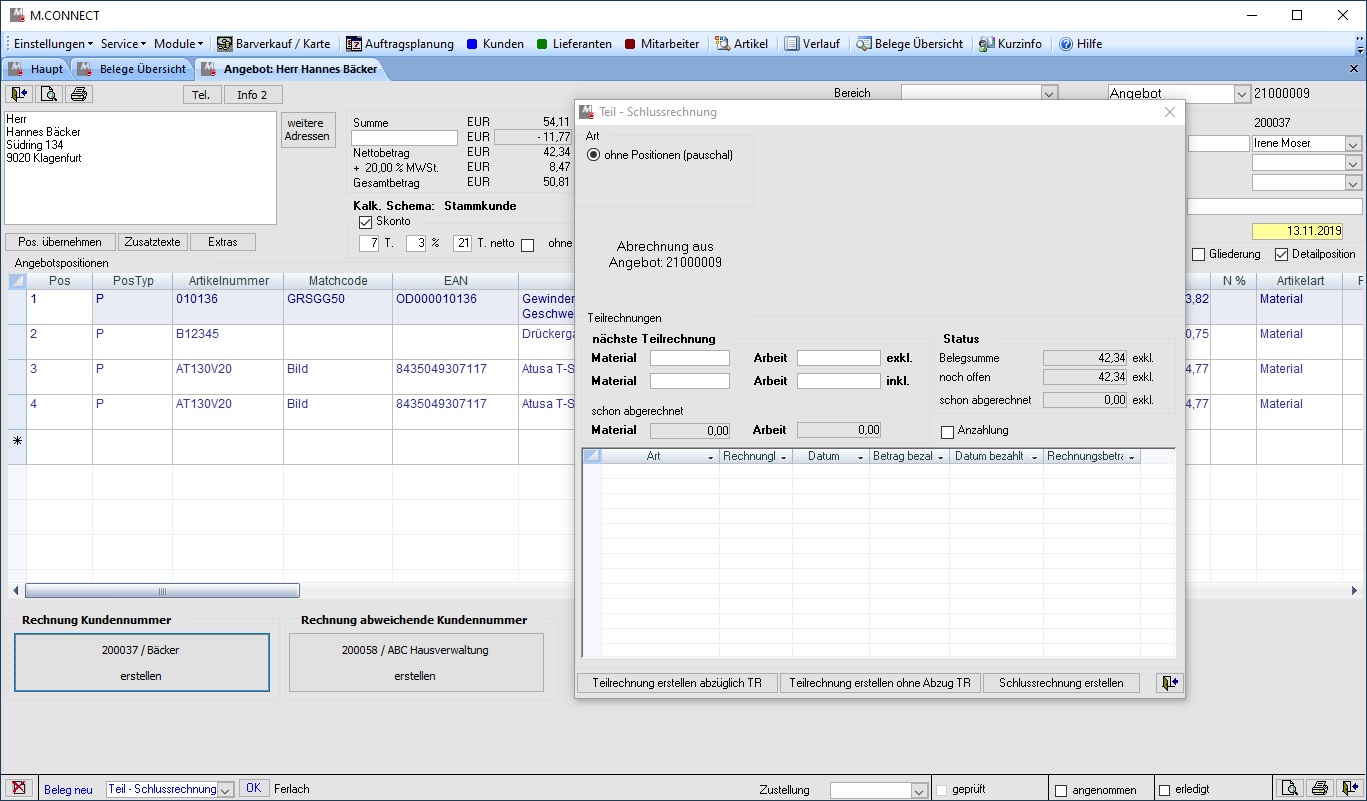
Task: Open the Artikel search toolbar item
Action: coord(741,44)
